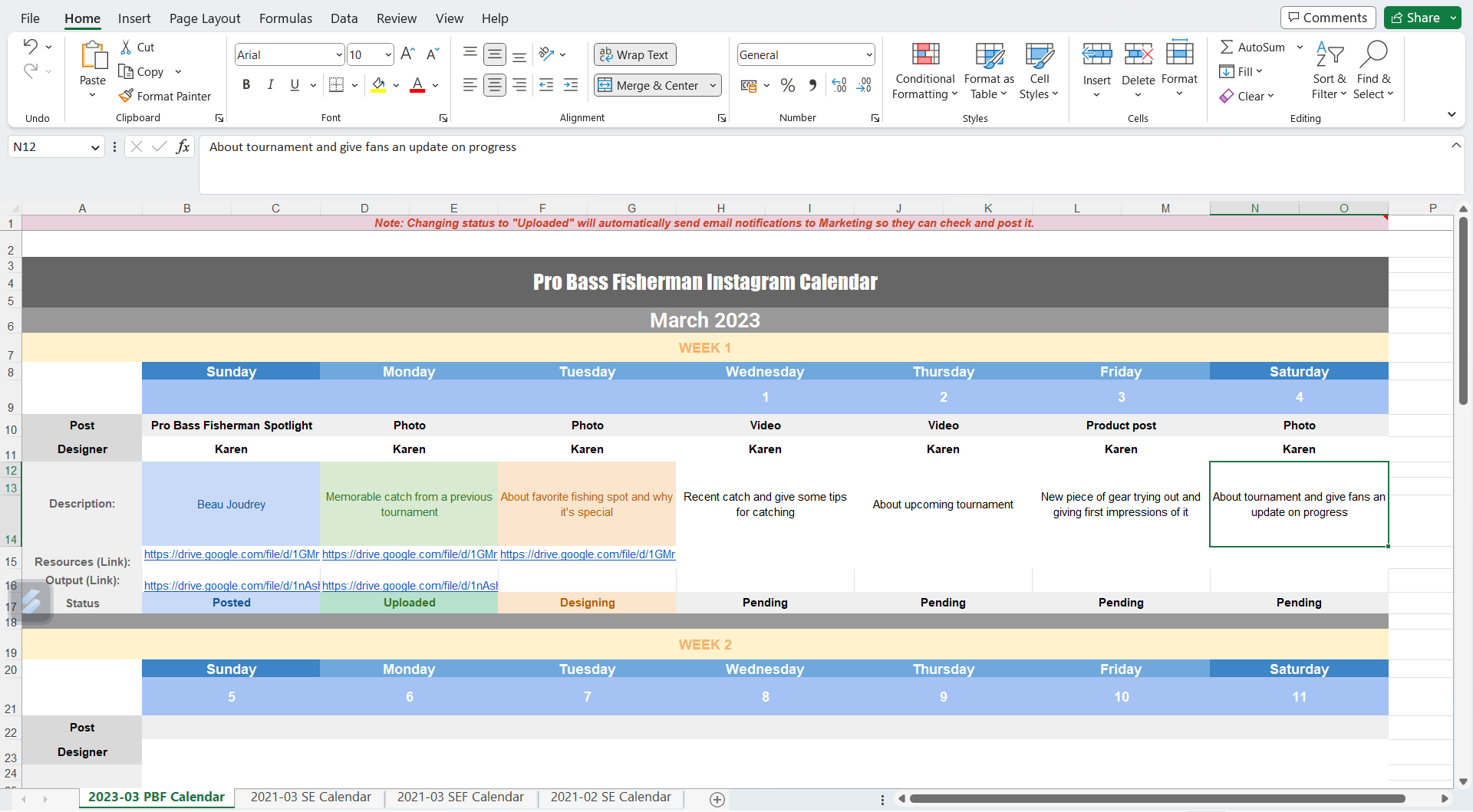Image resolution: width=1473 pixels, height=812 pixels.
Task: Open Sunday's Resources Google Drive link
Action: tap(232, 554)
